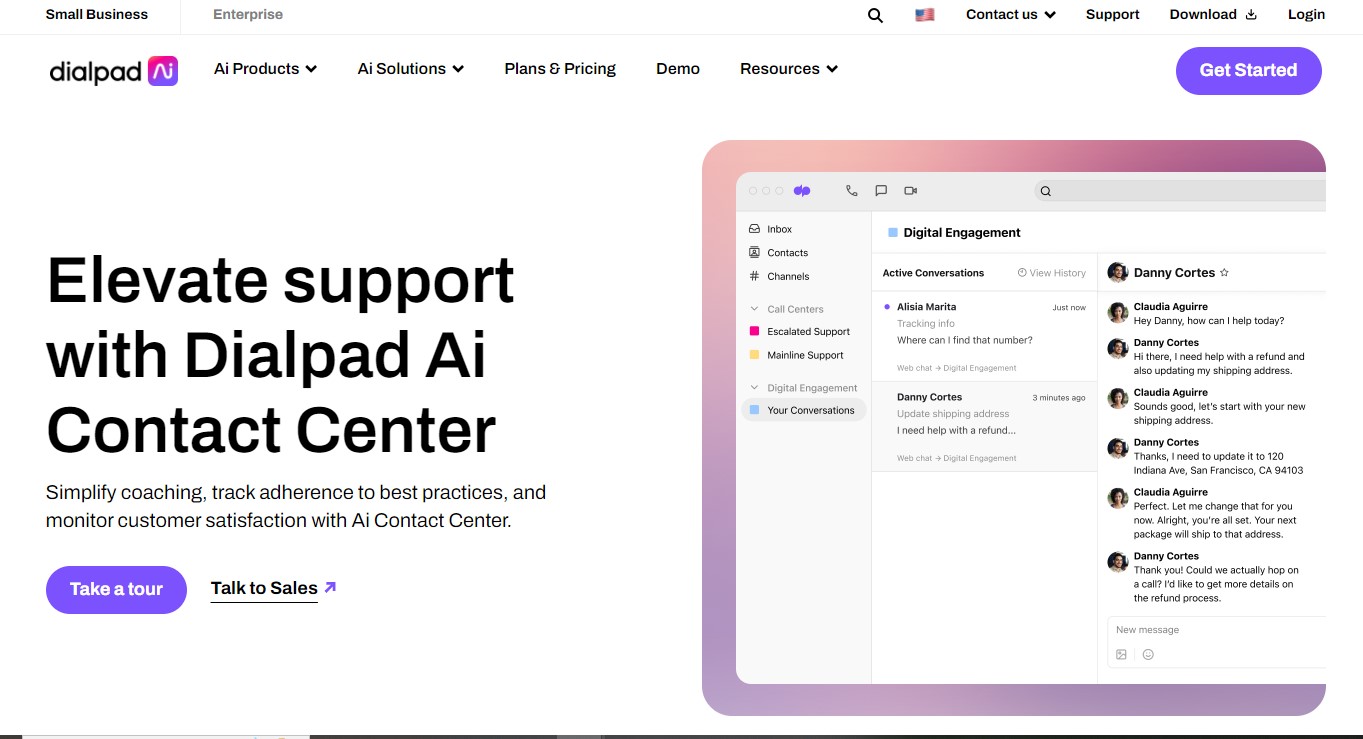This screenshot has width=1363, height=739.
Task: Collapse the Digital Engagement section
Action: 755,387
